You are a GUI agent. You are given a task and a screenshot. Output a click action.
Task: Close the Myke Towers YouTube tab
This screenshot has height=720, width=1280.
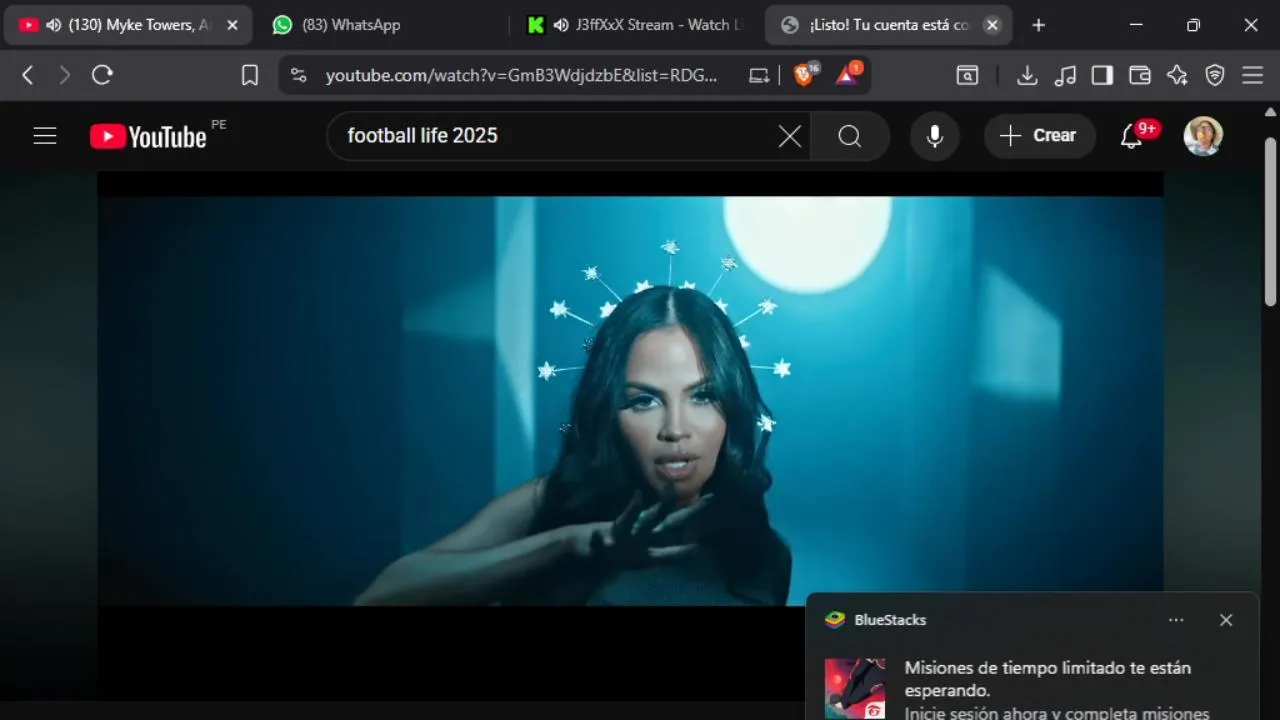pos(232,25)
